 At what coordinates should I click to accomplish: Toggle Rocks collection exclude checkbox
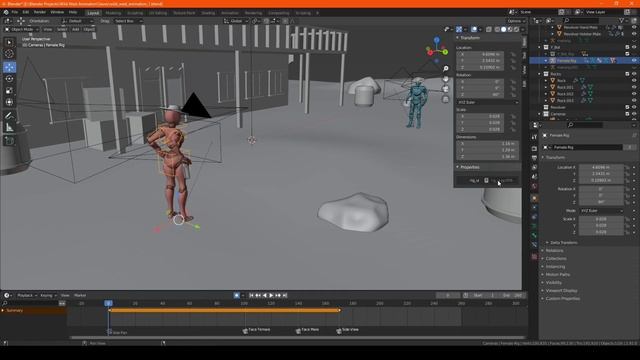point(627,74)
